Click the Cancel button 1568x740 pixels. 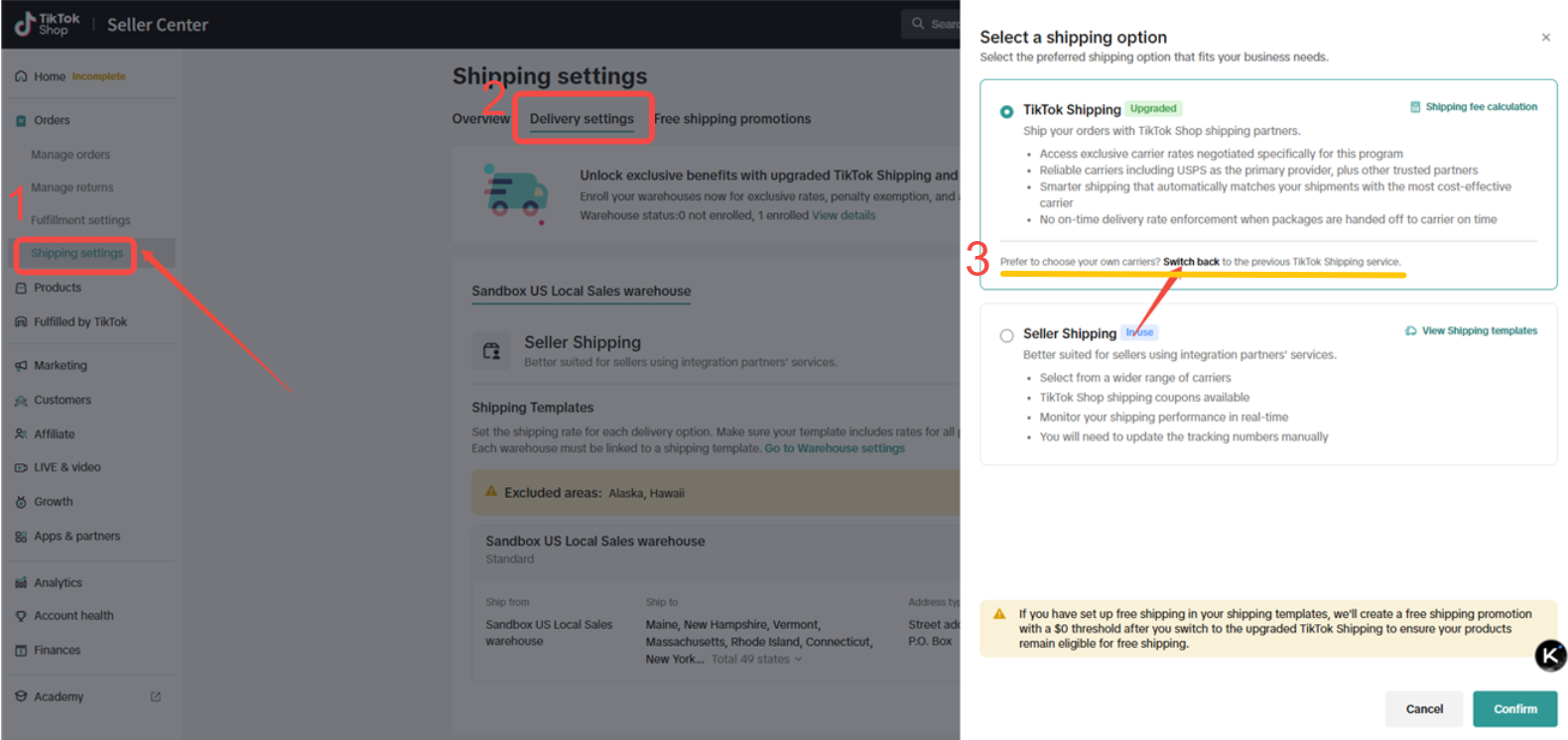click(x=1423, y=709)
